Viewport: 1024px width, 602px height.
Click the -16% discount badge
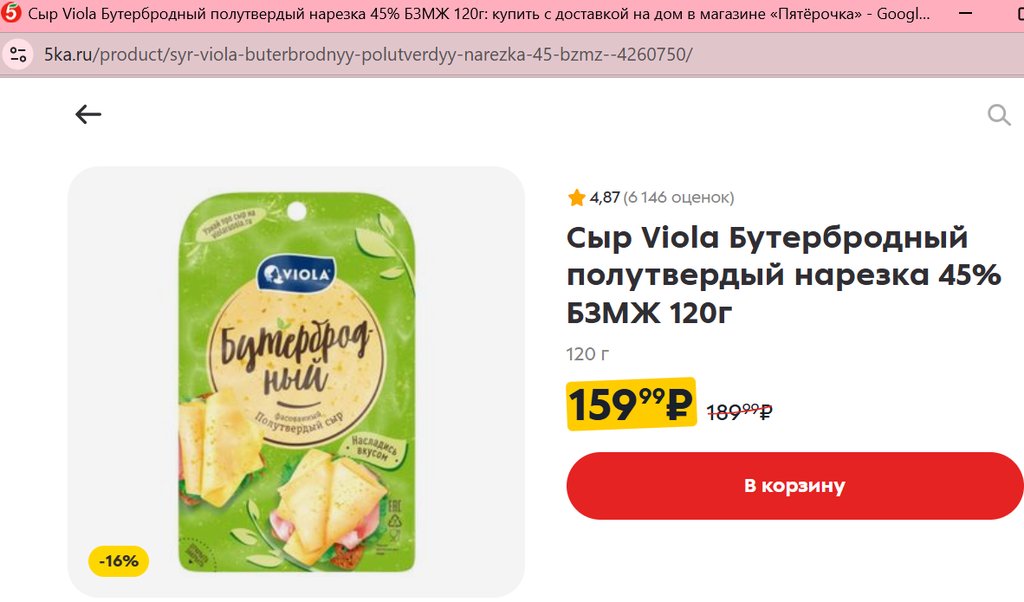pos(118,561)
